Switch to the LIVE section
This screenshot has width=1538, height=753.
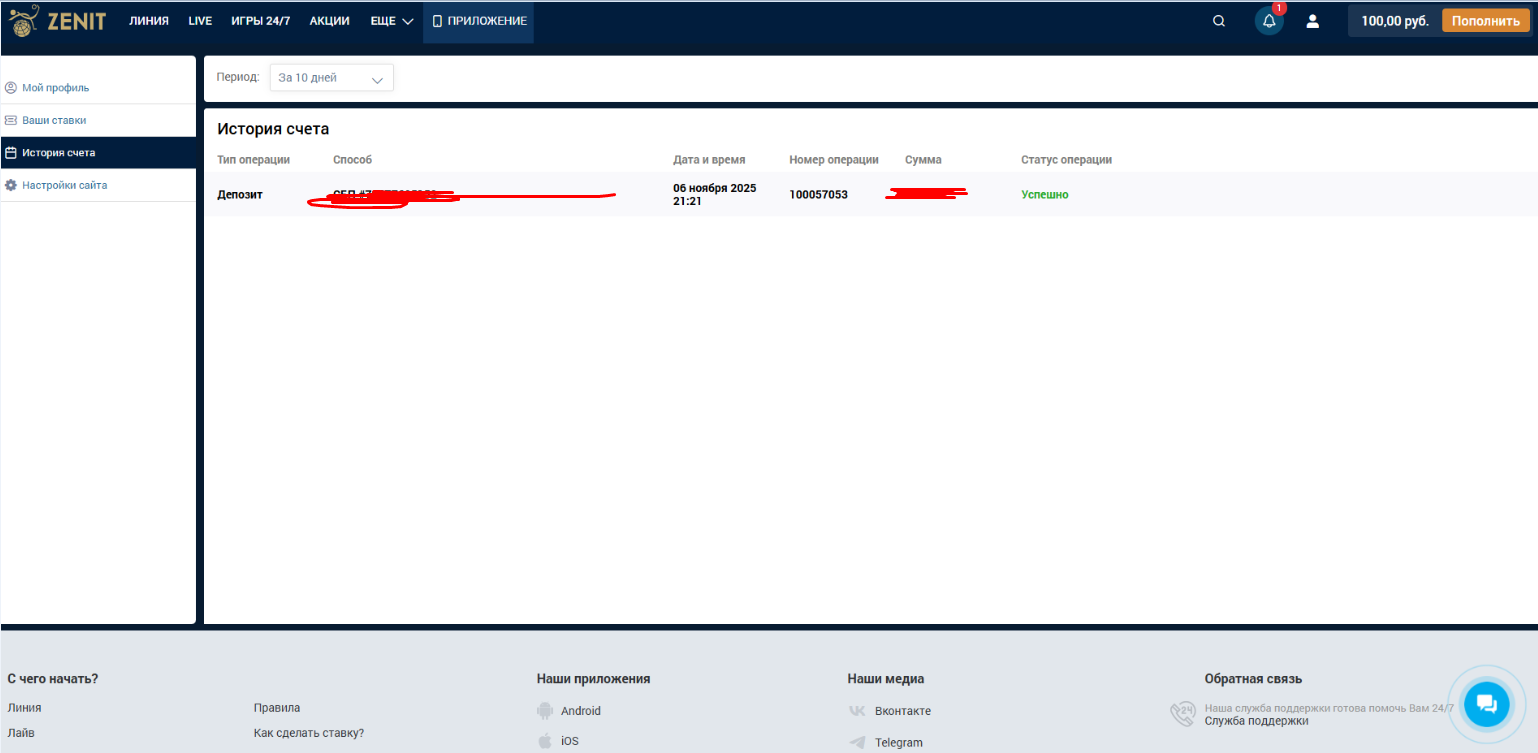[200, 21]
